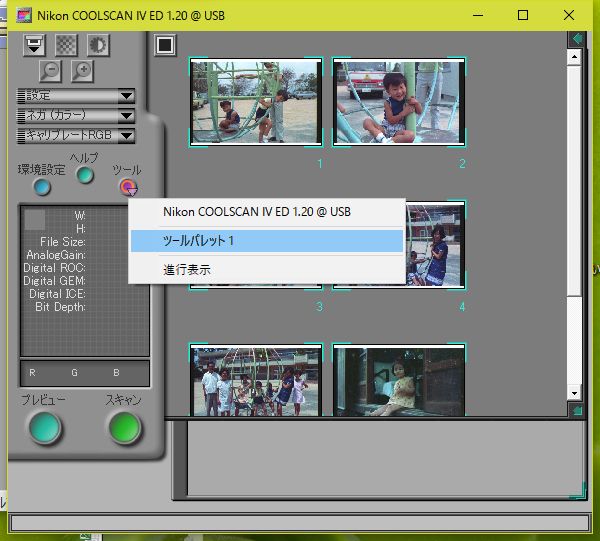
Task: Click the 環境設定 preferences button
Action: (42, 187)
